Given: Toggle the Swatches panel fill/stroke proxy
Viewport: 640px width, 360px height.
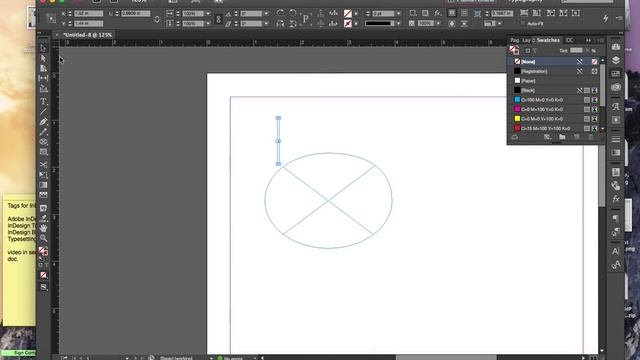Looking at the screenshot, I should tap(514, 50).
